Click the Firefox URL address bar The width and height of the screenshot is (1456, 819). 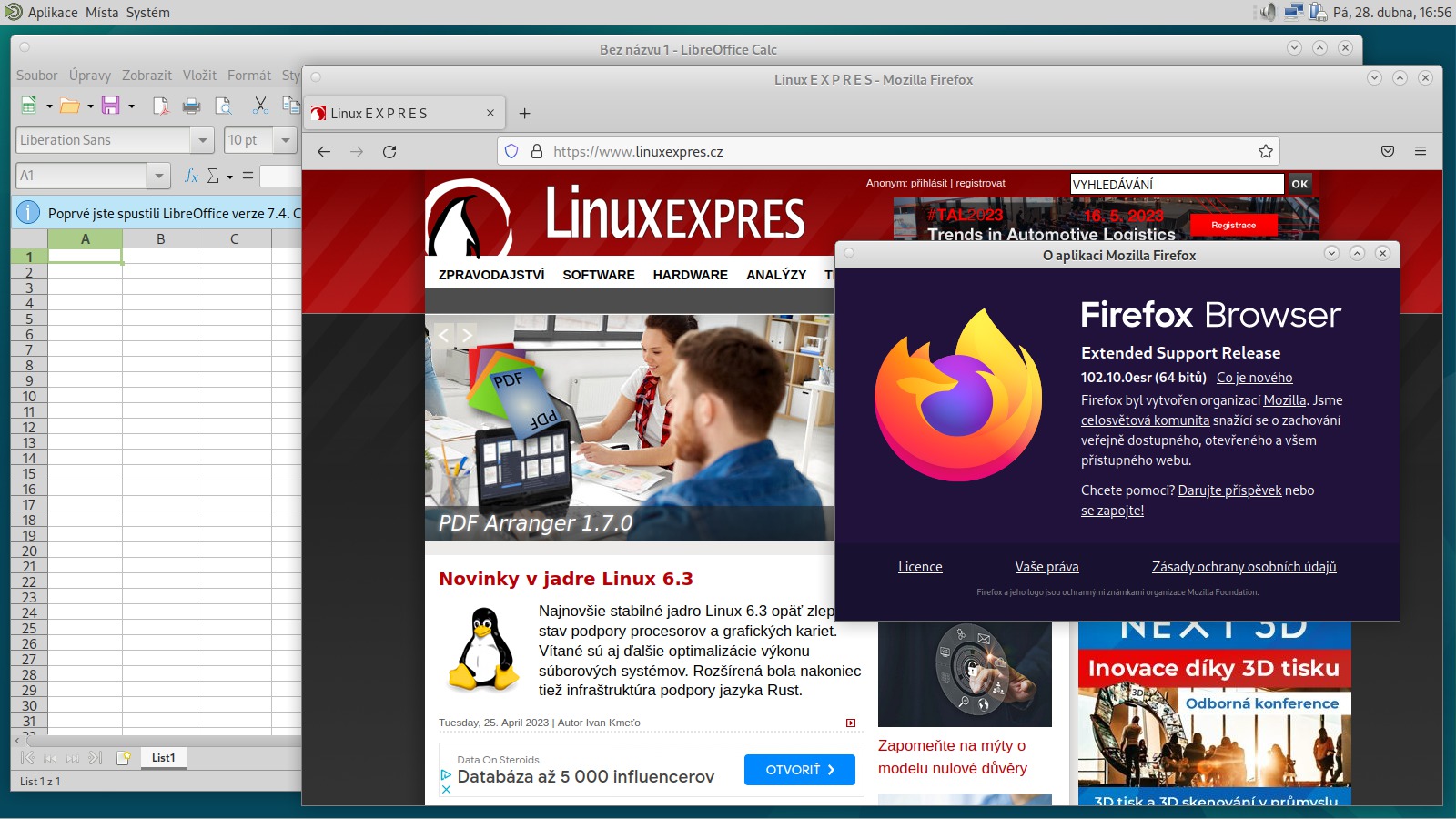click(x=888, y=151)
